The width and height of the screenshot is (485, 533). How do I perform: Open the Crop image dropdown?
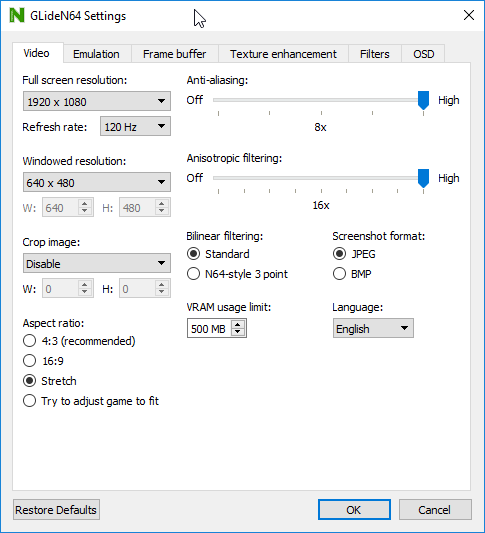[97, 263]
